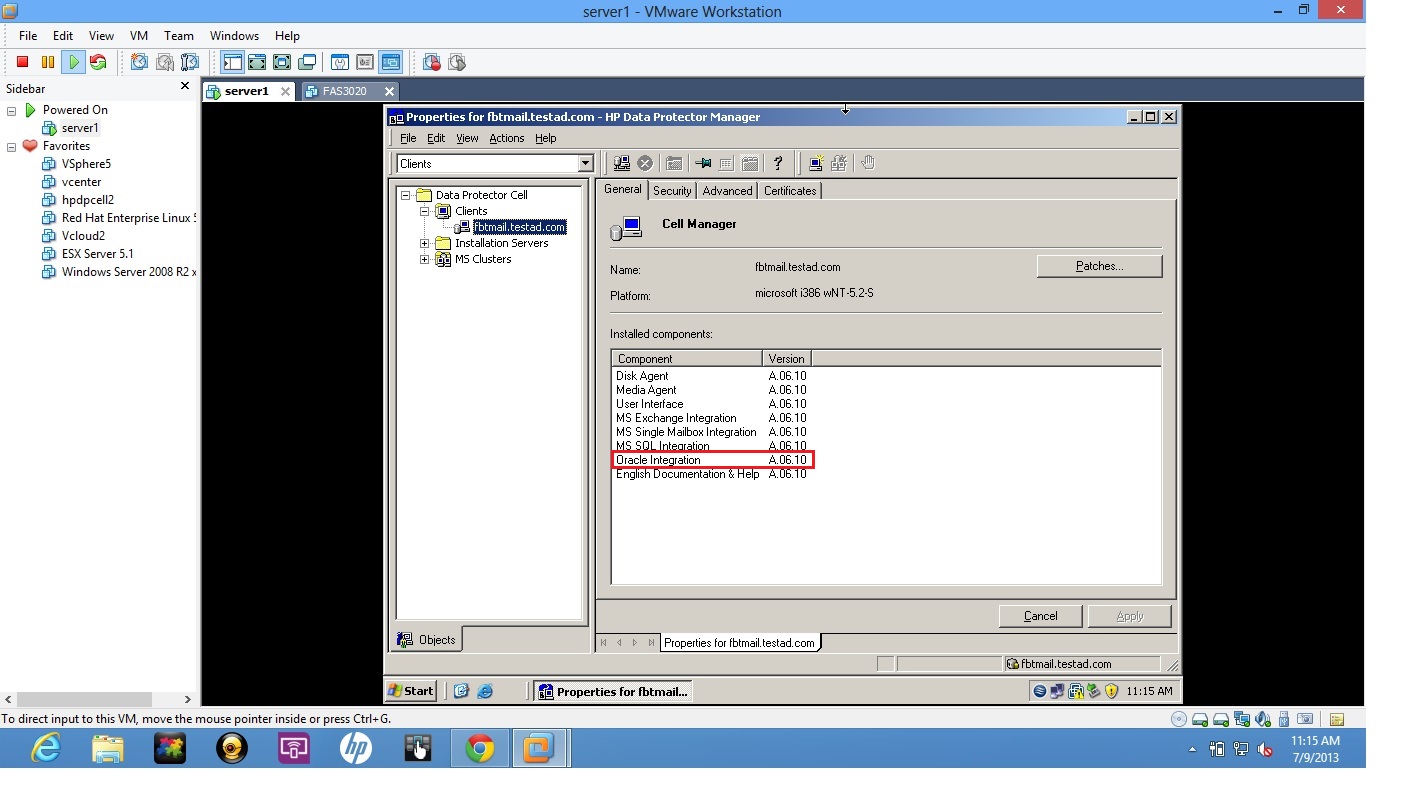This screenshot has width=1406, height=804.
Task: Open Google Chrome from the taskbar
Action: click(x=479, y=748)
